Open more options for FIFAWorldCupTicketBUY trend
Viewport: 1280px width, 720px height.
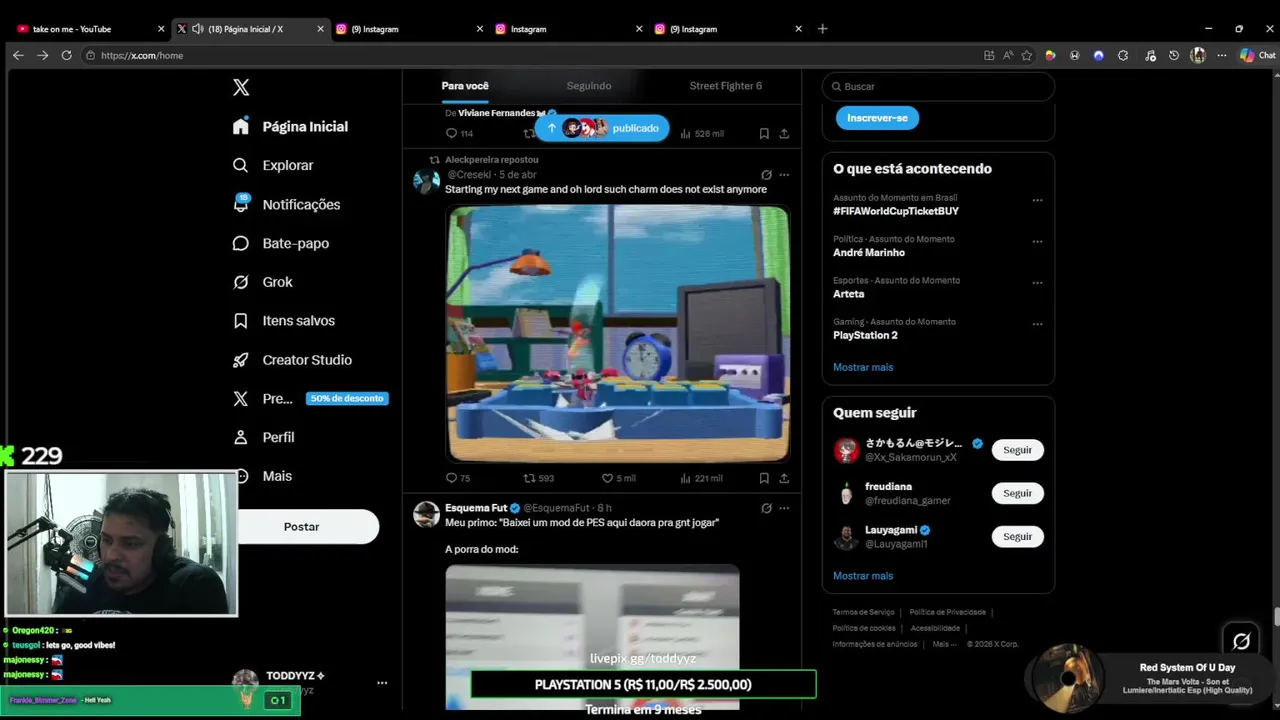(1037, 200)
